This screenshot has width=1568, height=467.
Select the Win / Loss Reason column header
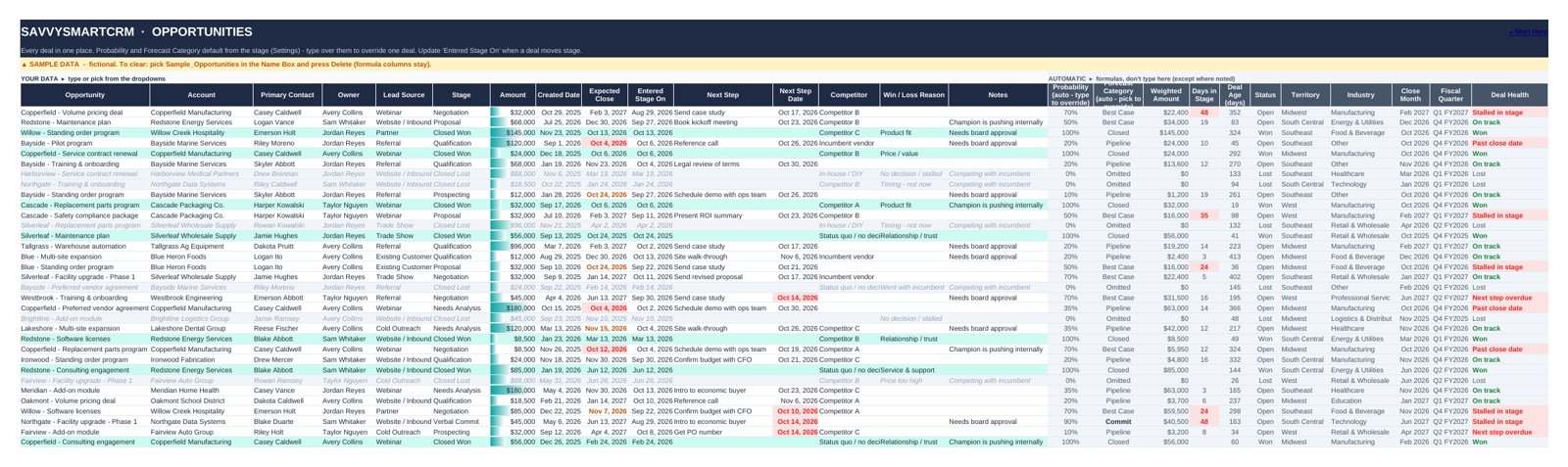click(x=913, y=95)
